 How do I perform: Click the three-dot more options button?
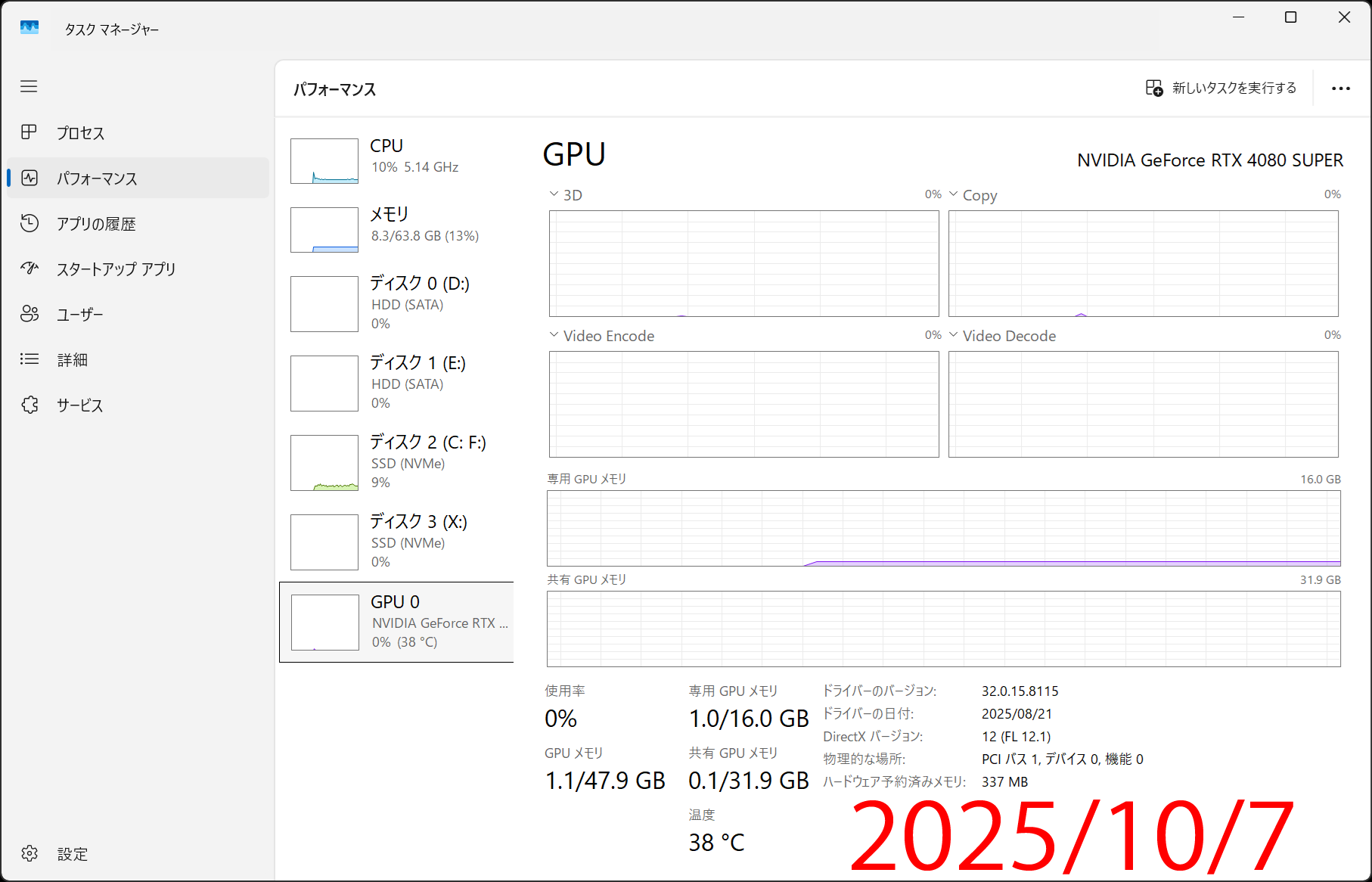(1340, 89)
